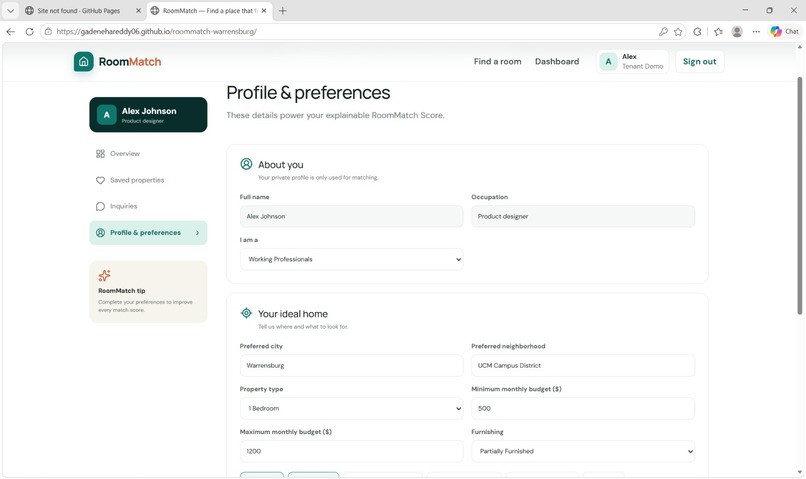Open the browser settings ellipsis menu
This screenshot has height=479, width=806.
tap(756, 31)
